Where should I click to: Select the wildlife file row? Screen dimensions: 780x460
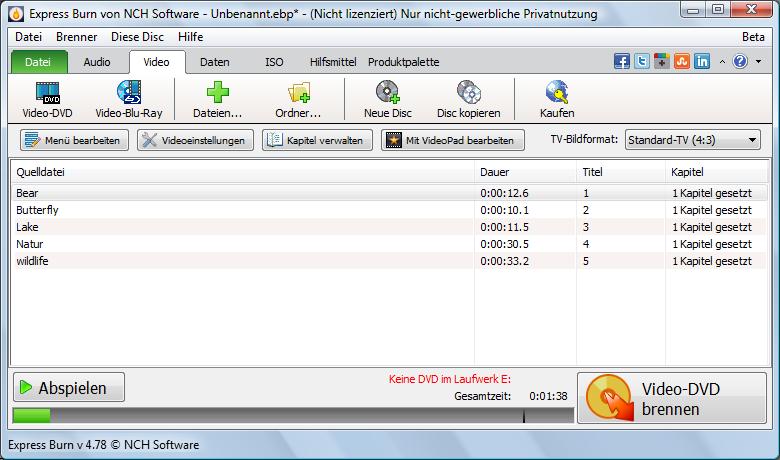[389, 261]
